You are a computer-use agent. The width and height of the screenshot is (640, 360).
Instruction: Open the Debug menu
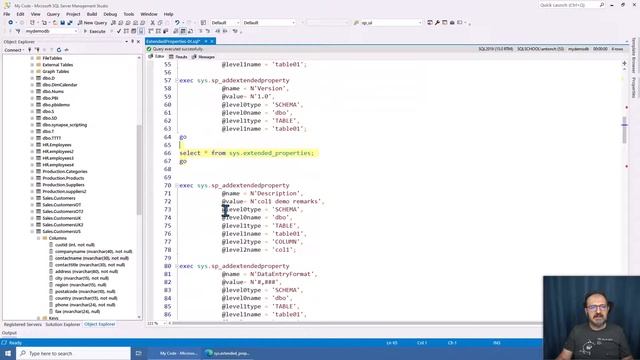(110, 14)
